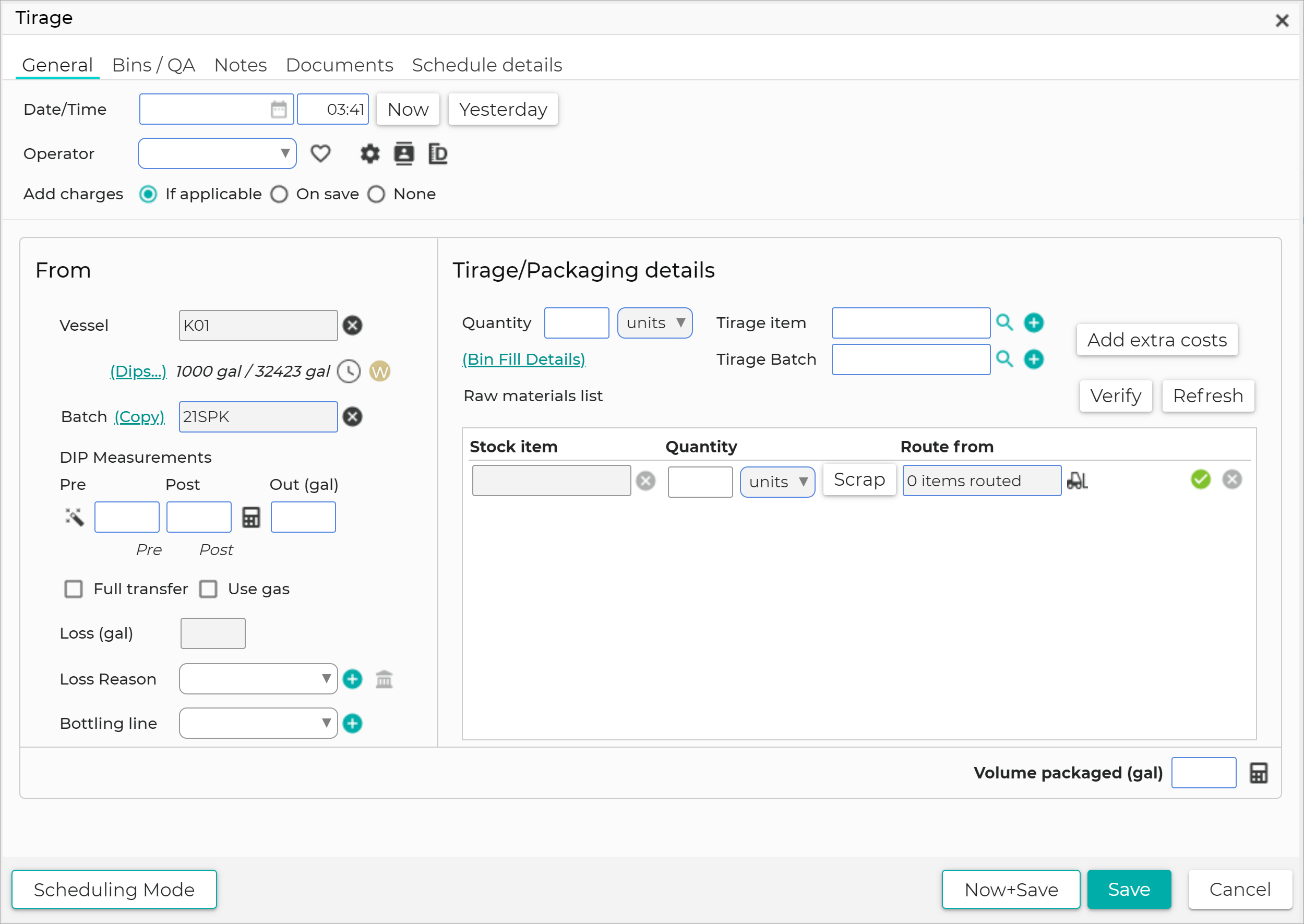Focus the Tirage Batch input field
The height and width of the screenshot is (924, 1304).
click(x=911, y=359)
